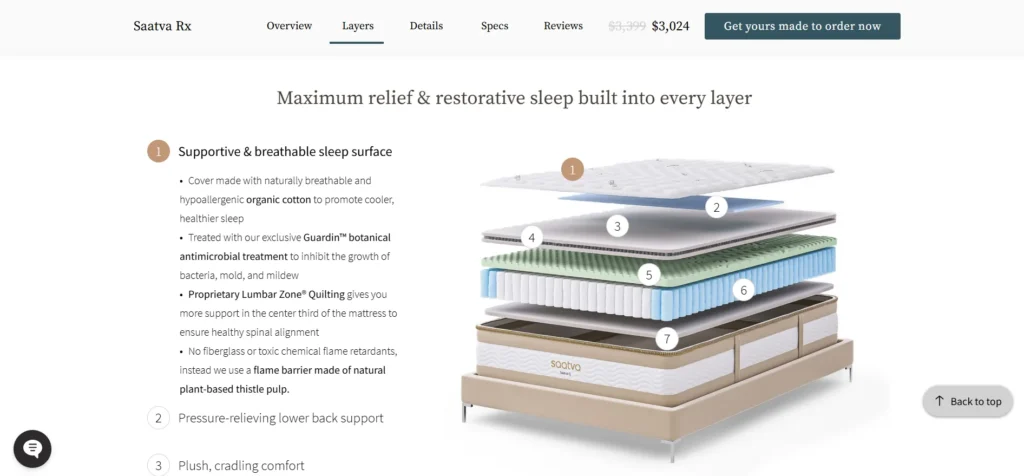
Task: Click Get yours made to order now
Action: [x=802, y=26]
